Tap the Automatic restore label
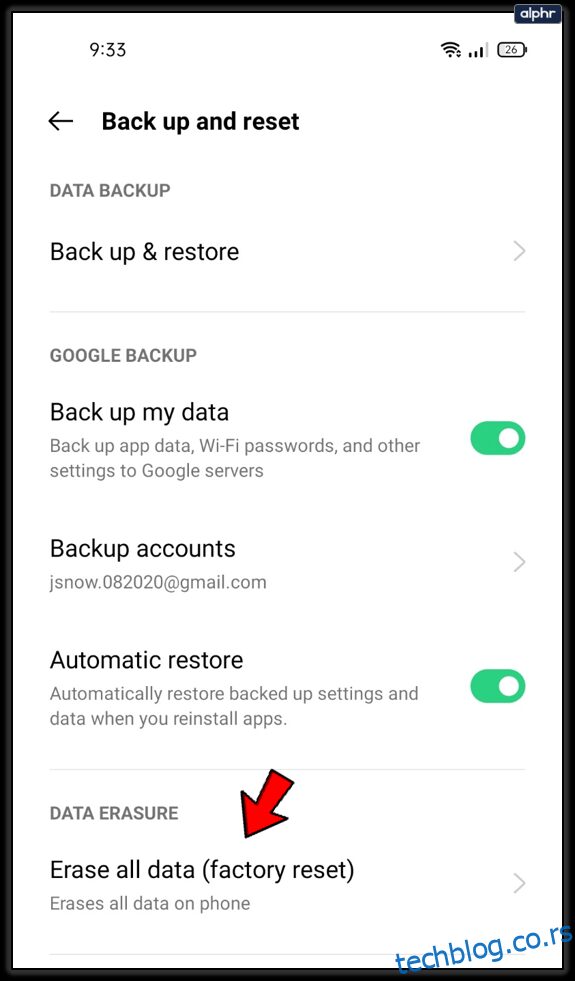The image size is (575, 981). 146,660
